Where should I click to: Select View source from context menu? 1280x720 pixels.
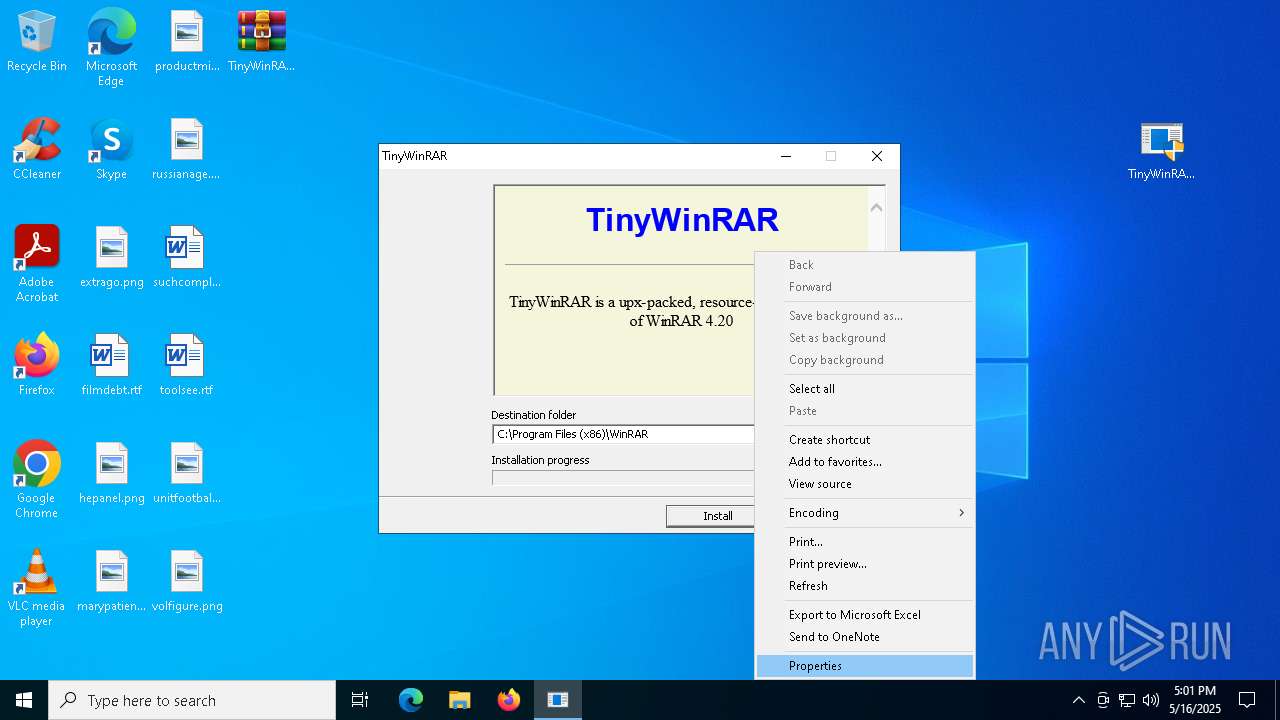(865, 484)
